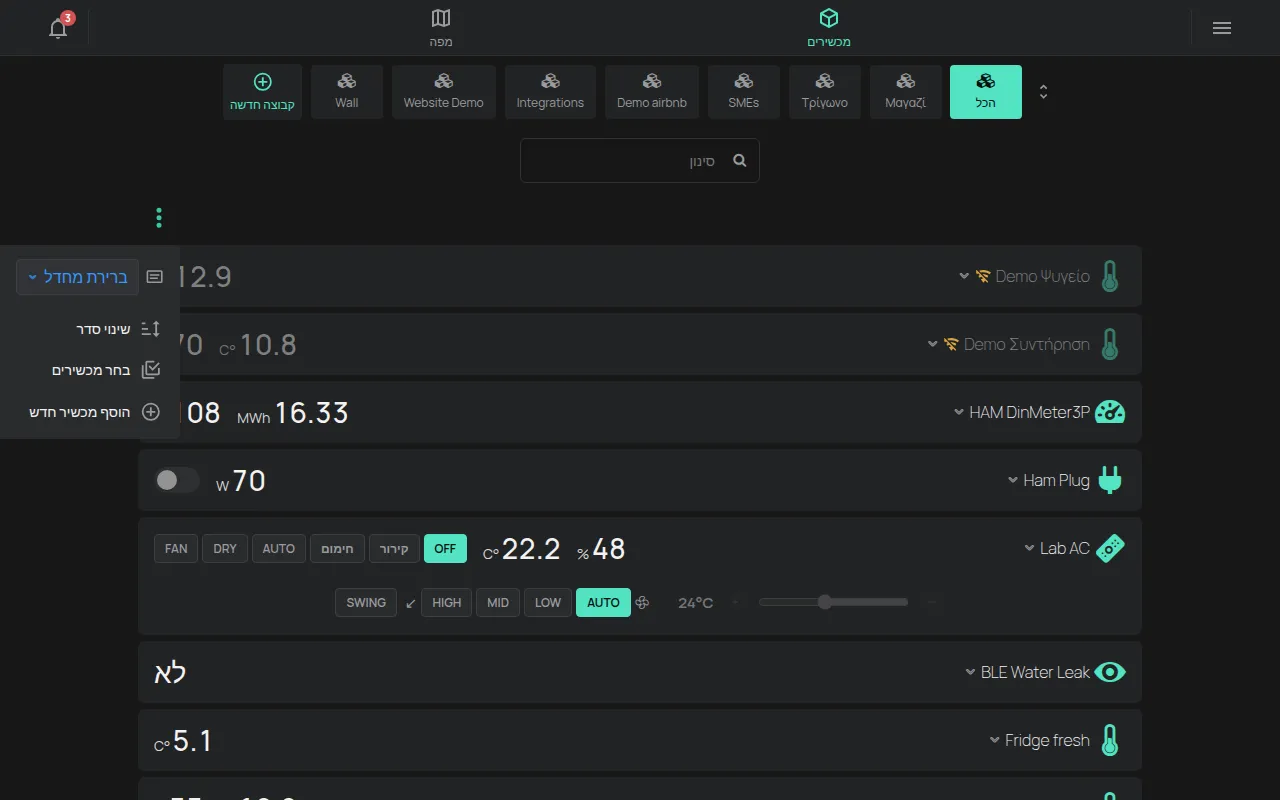The width and height of the screenshot is (1280, 800).
Task: Click the thermometer icon of Demo Ψυγείο
Action: 1109,276
